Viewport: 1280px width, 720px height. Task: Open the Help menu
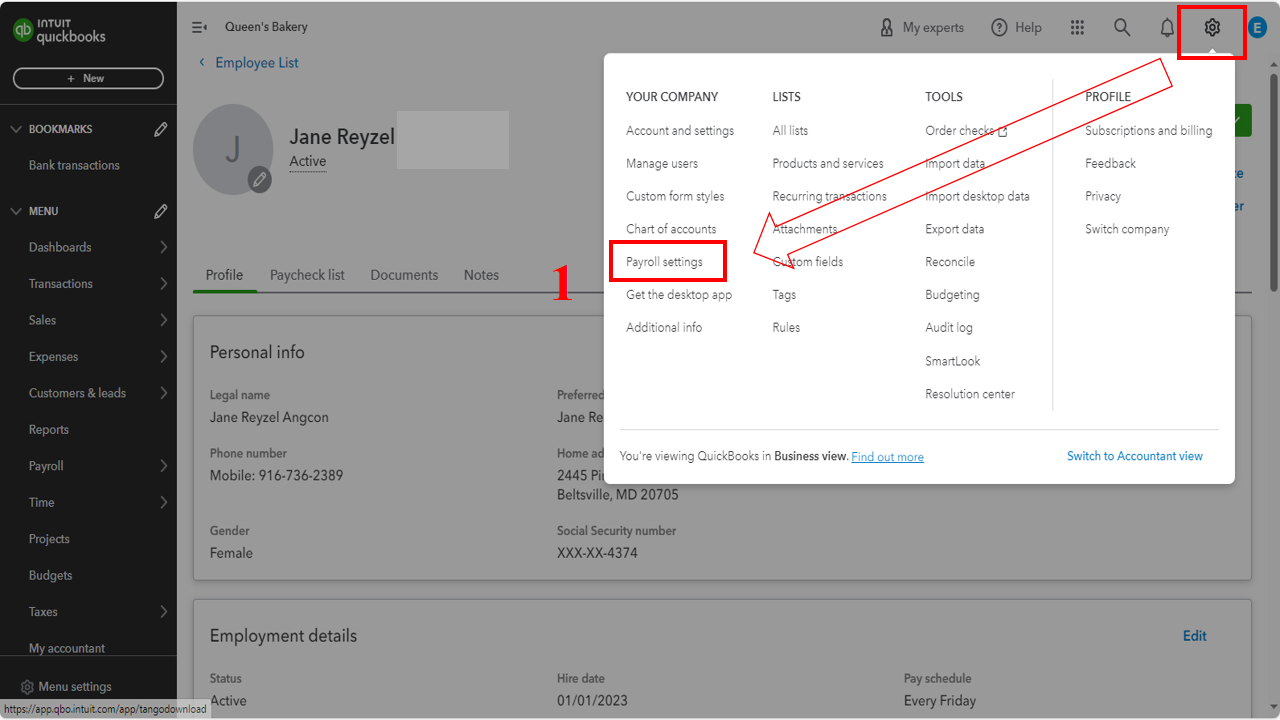tap(1016, 28)
